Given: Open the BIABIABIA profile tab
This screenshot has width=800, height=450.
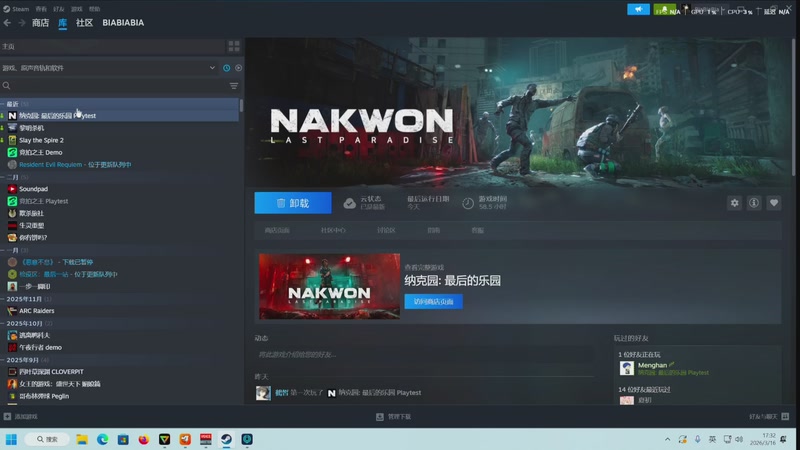Looking at the screenshot, I should point(123,23).
